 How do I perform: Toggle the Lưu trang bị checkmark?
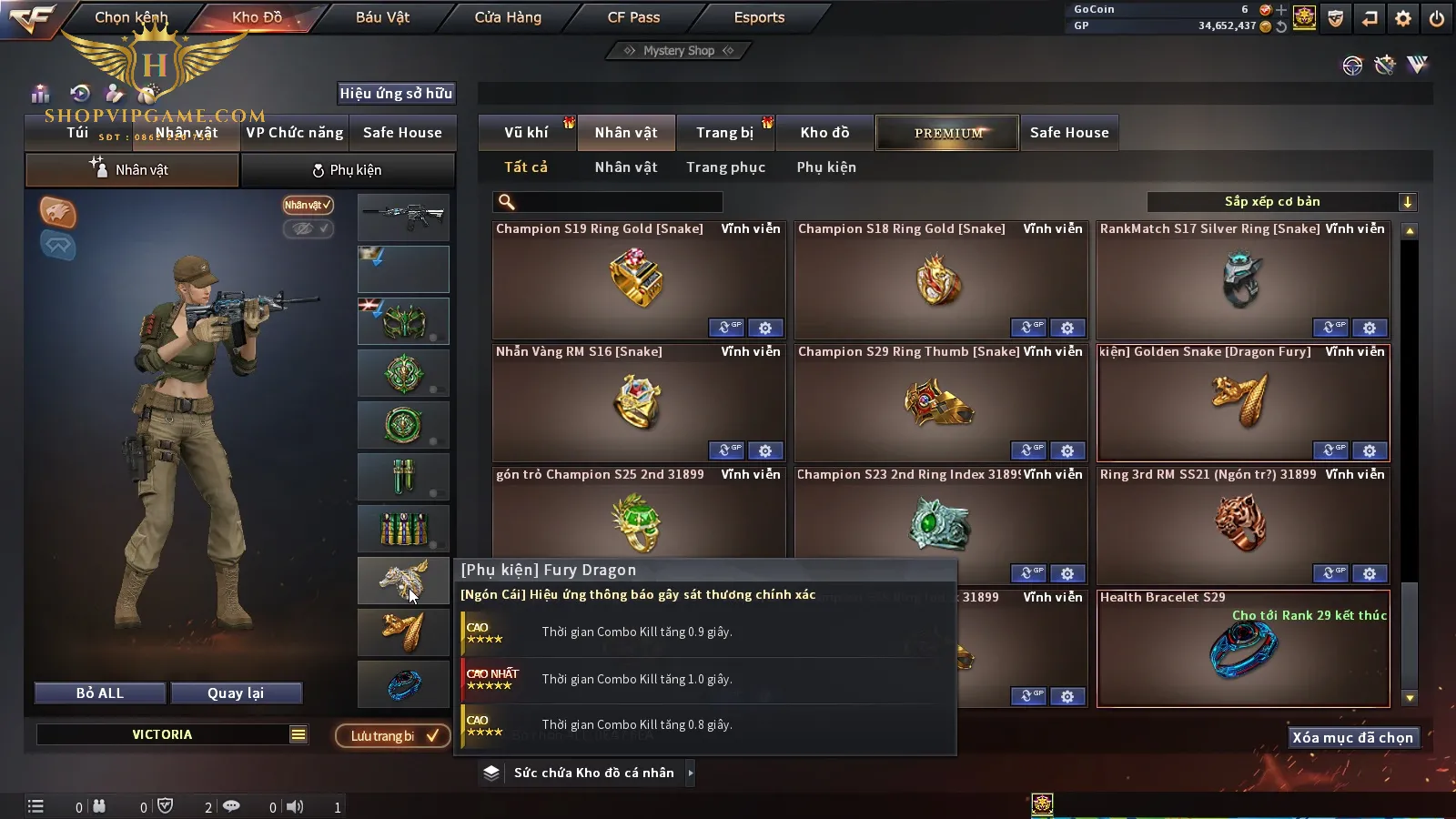(x=432, y=735)
